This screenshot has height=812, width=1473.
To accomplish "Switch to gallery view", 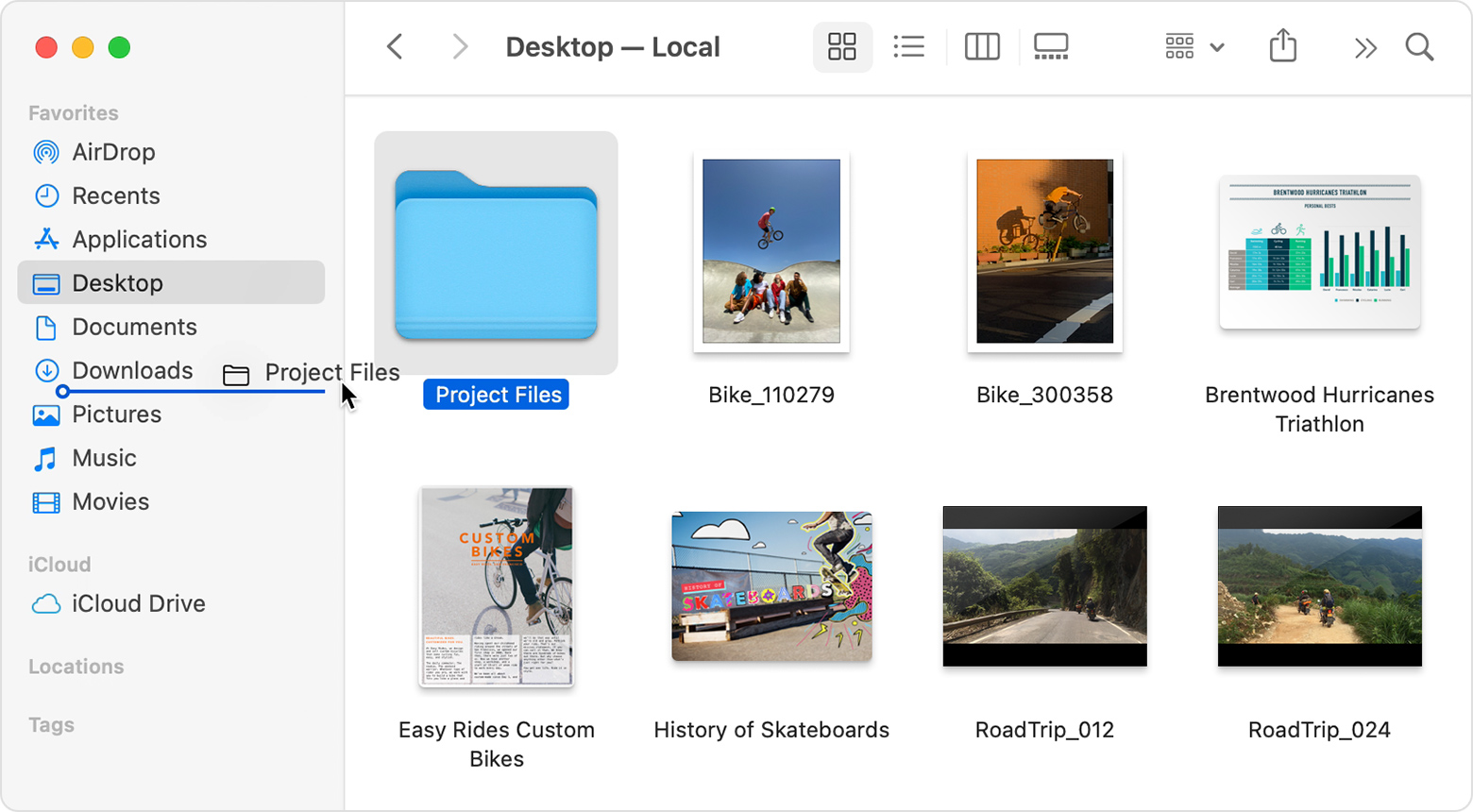I will pos(1051,46).
